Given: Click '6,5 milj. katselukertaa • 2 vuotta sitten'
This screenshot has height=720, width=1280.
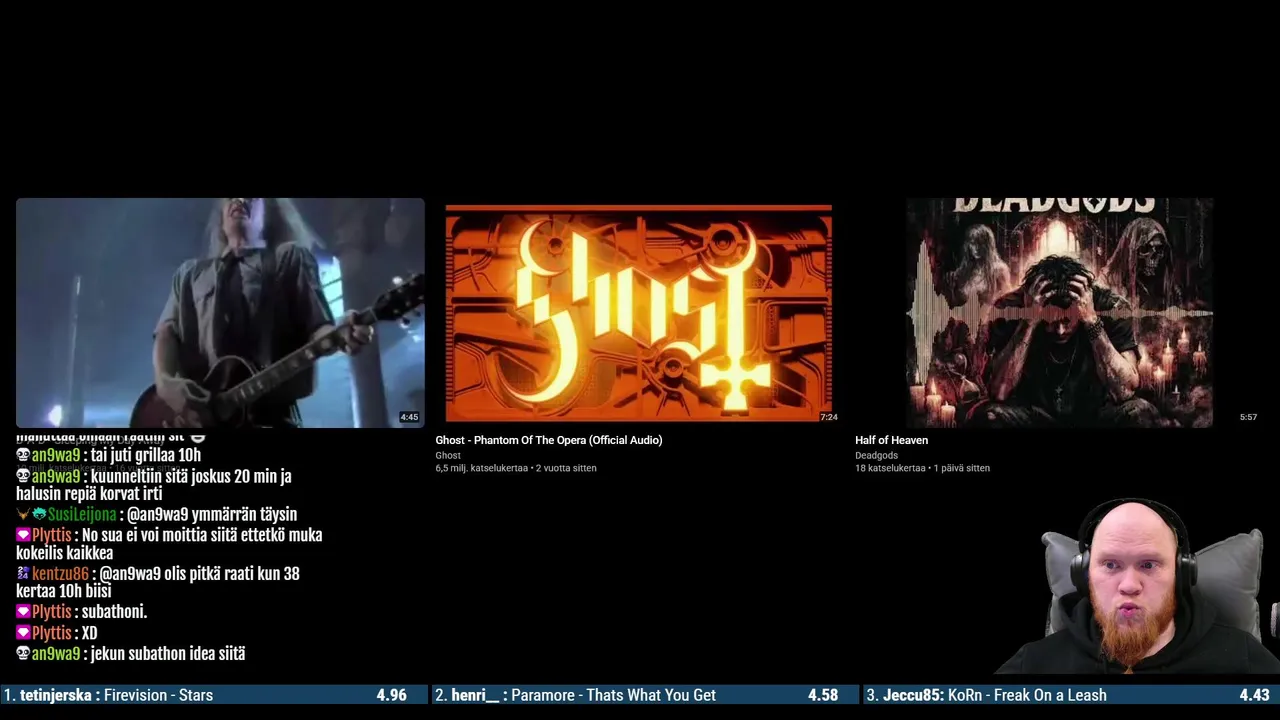Looking at the screenshot, I should click(x=516, y=468).
